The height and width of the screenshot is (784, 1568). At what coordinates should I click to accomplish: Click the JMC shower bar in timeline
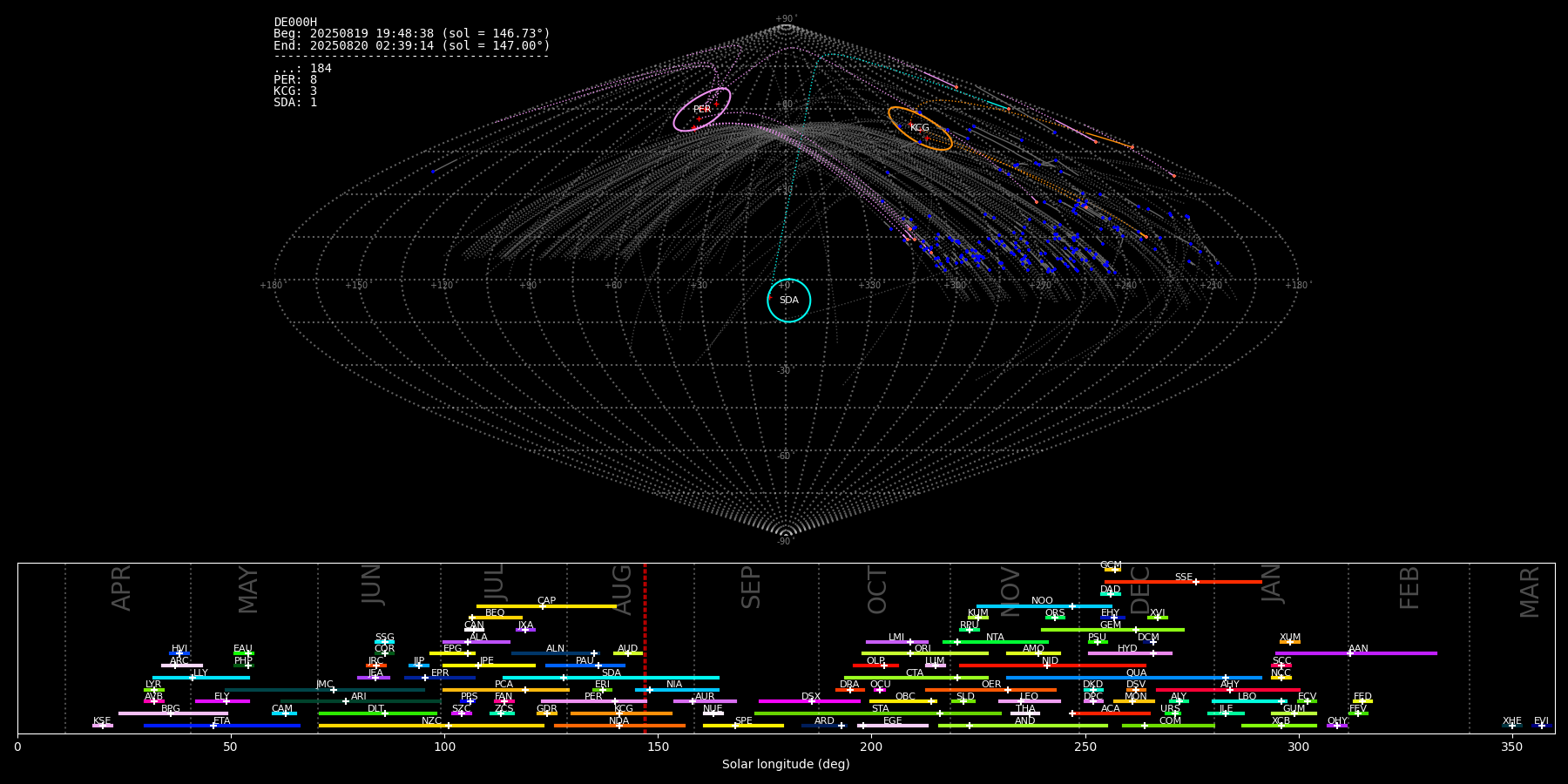tap(325, 690)
